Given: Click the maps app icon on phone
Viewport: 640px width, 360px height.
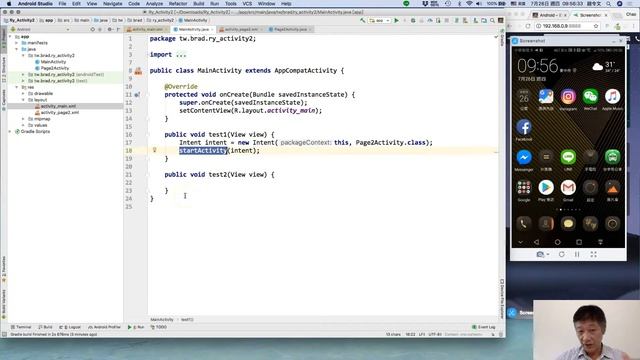Looking at the screenshot, I should (546, 97).
